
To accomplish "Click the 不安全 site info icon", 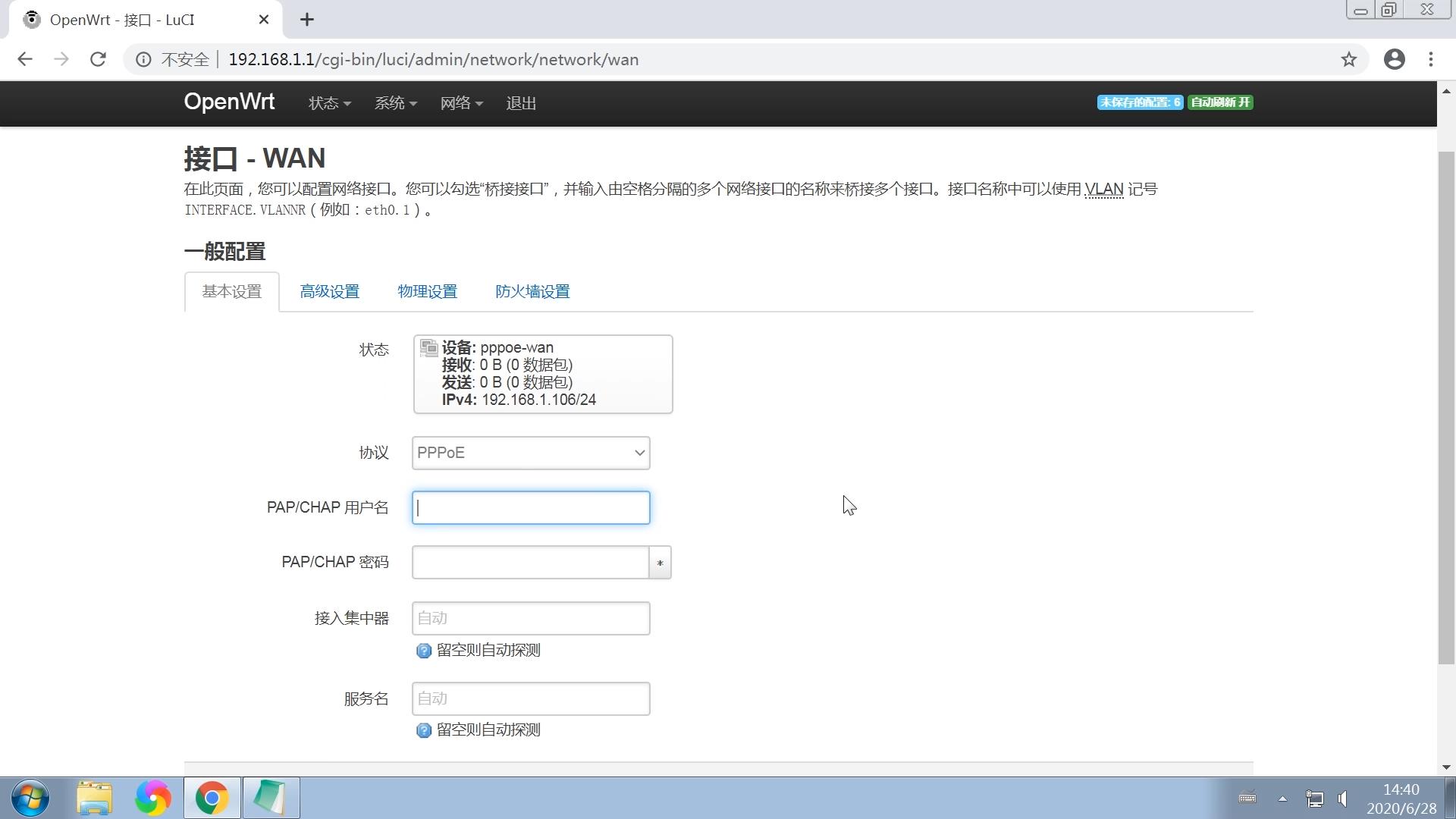I will (x=144, y=59).
